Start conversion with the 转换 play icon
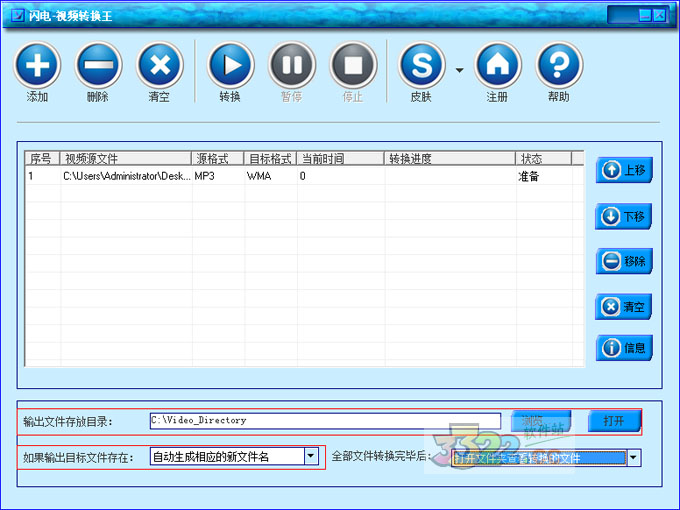The height and width of the screenshot is (510, 680). [x=230, y=66]
